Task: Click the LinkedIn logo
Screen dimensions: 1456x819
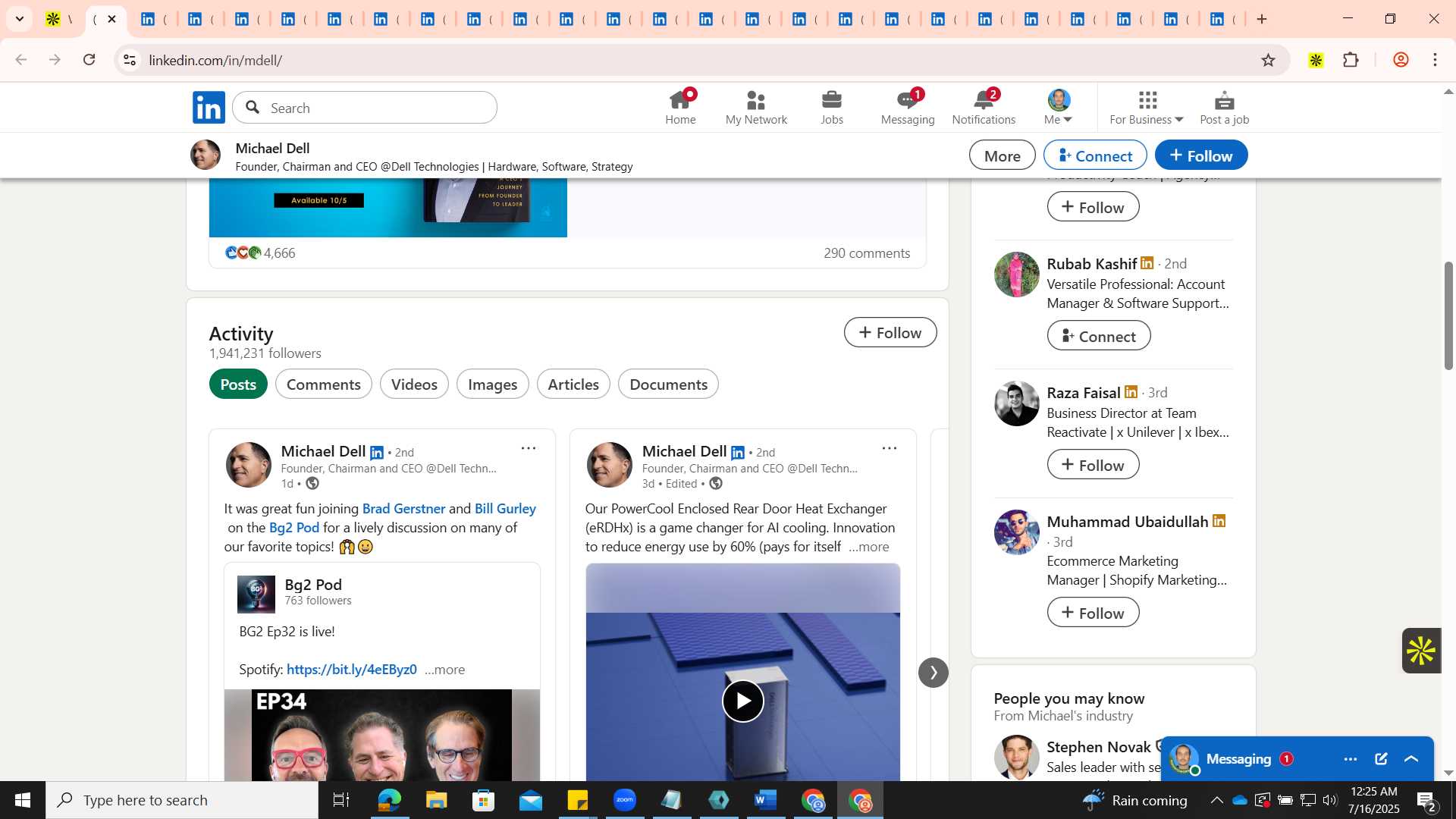Action: (x=209, y=108)
